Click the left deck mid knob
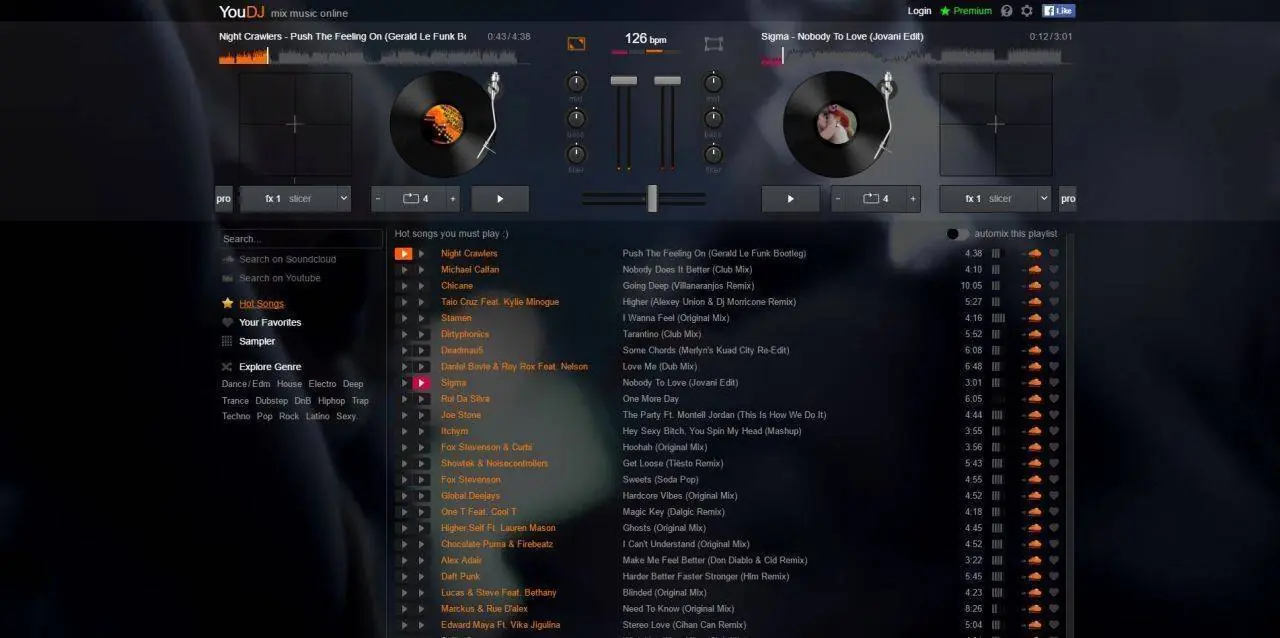 (576, 83)
